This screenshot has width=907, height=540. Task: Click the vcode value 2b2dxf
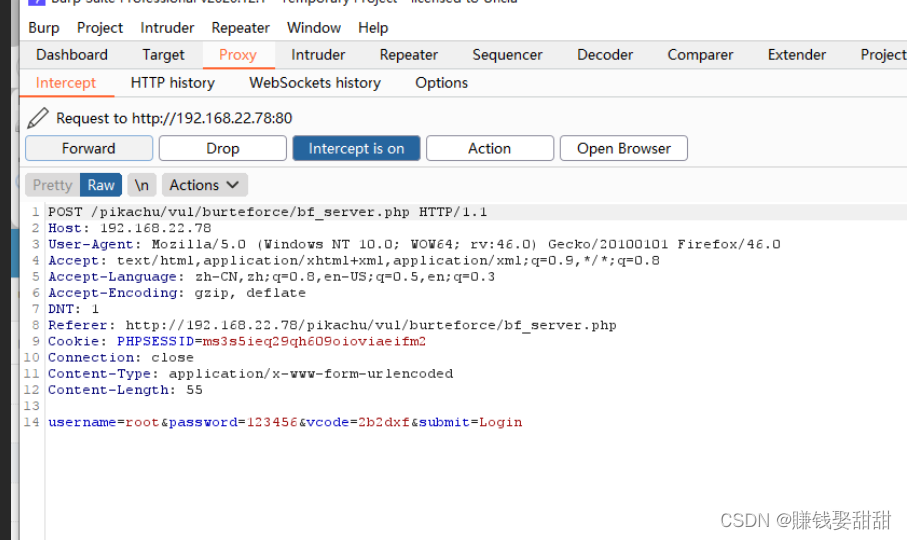click(384, 423)
